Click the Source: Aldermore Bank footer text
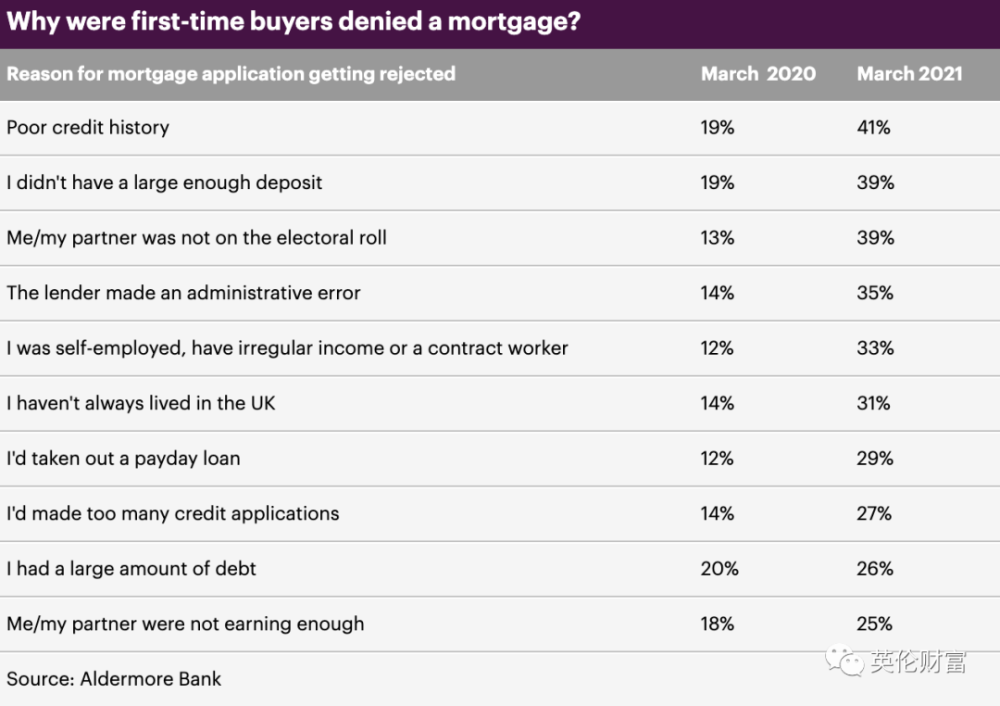Screen dimensions: 1000x706 114,678
